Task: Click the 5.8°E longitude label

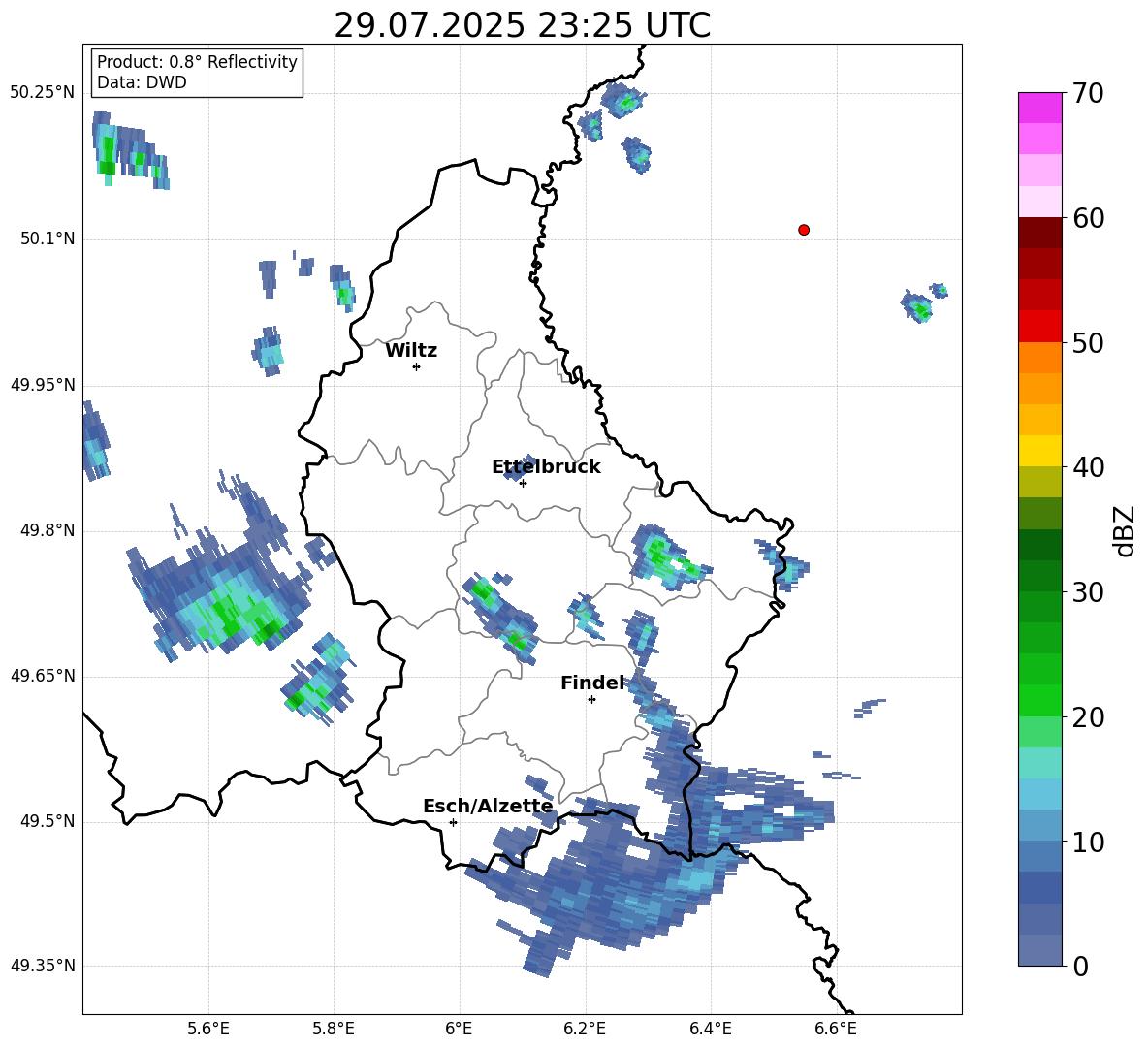Action: coord(334,1029)
